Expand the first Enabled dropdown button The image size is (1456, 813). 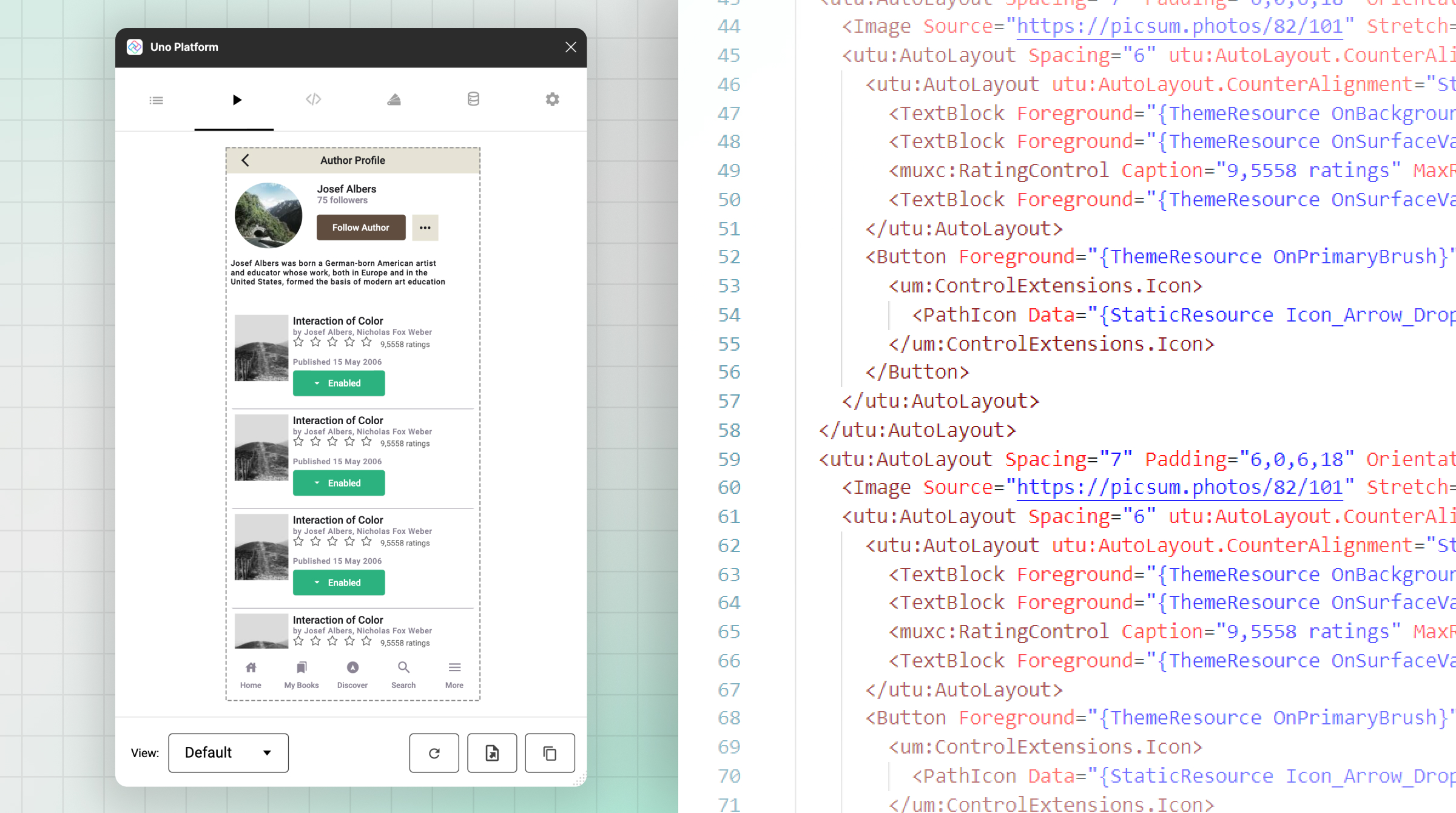[339, 383]
